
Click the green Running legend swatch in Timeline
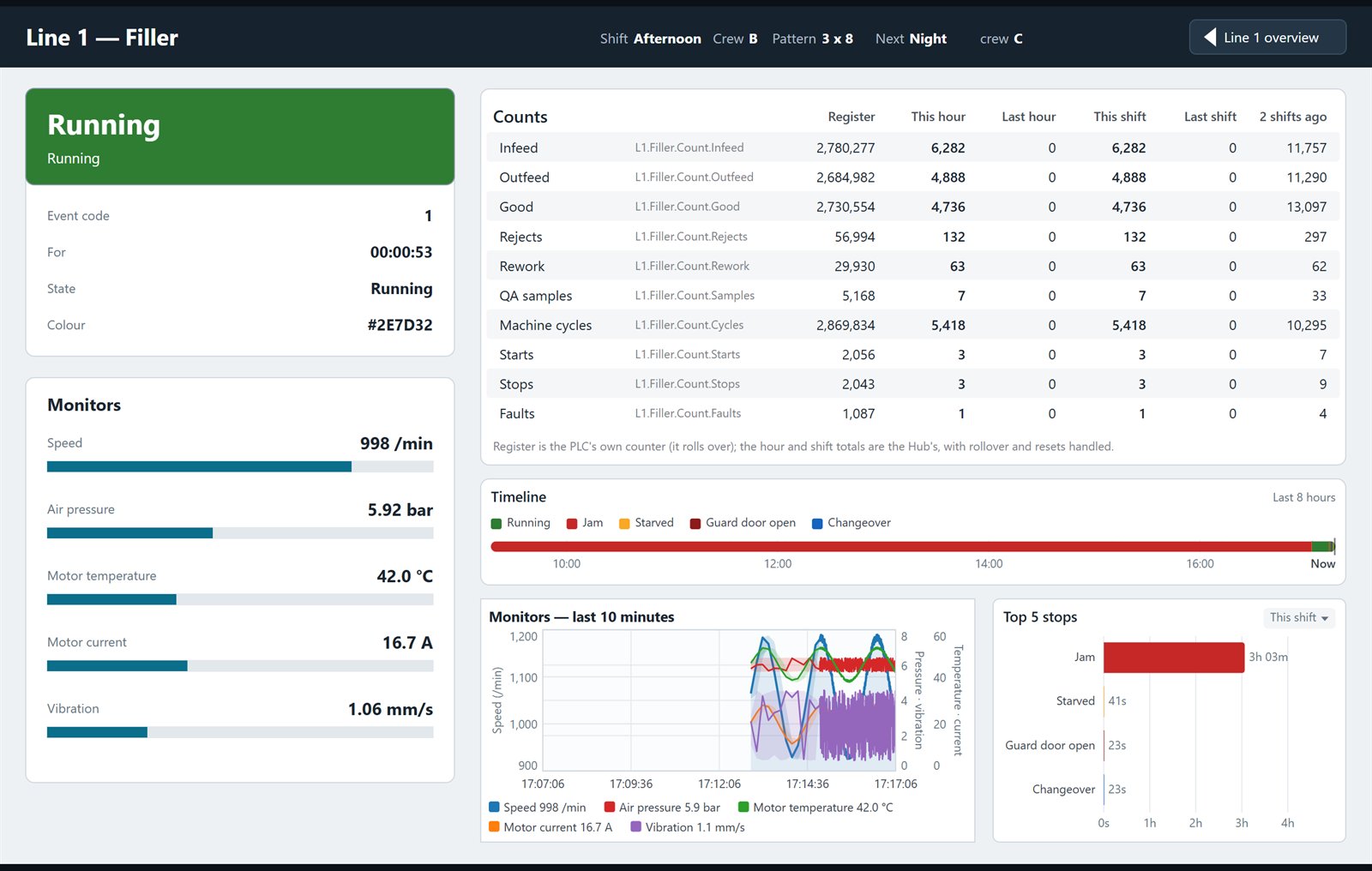click(496, 524)
